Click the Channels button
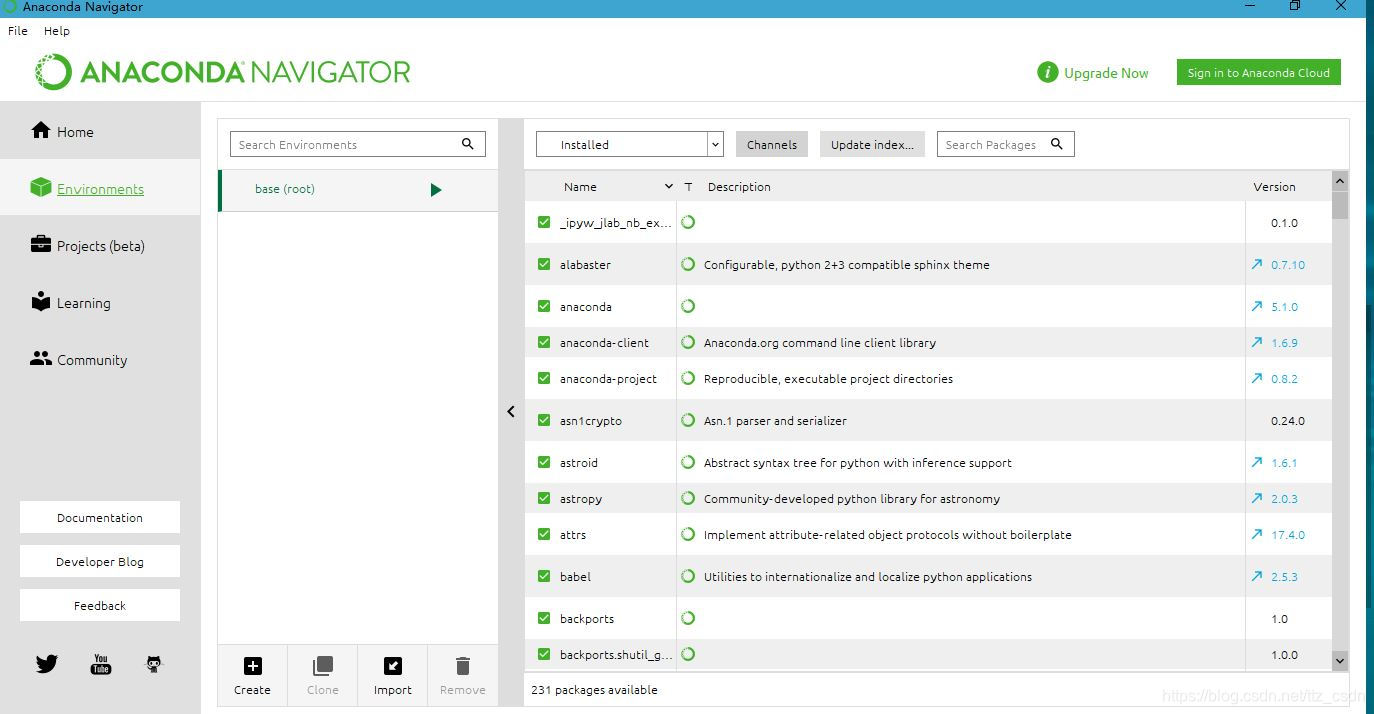 pyautogui.click(x=772, y=144)
